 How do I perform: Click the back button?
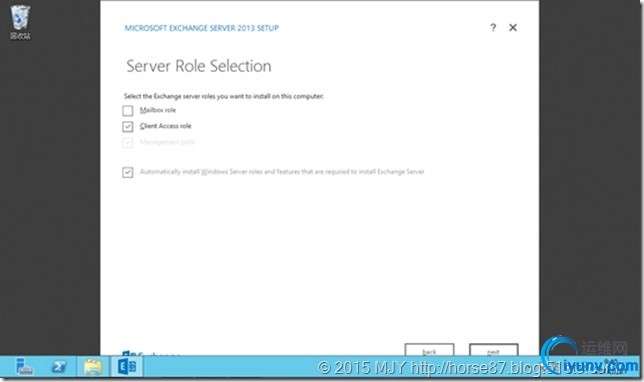pyautogui.click(x=429, y=350)
